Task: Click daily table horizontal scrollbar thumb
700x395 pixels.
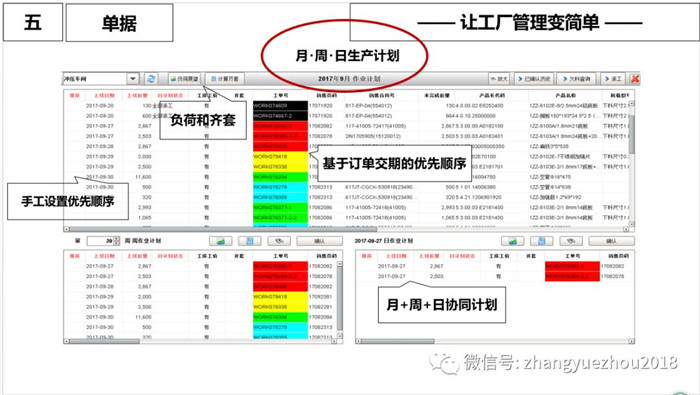Action: [x=398, y=341]
